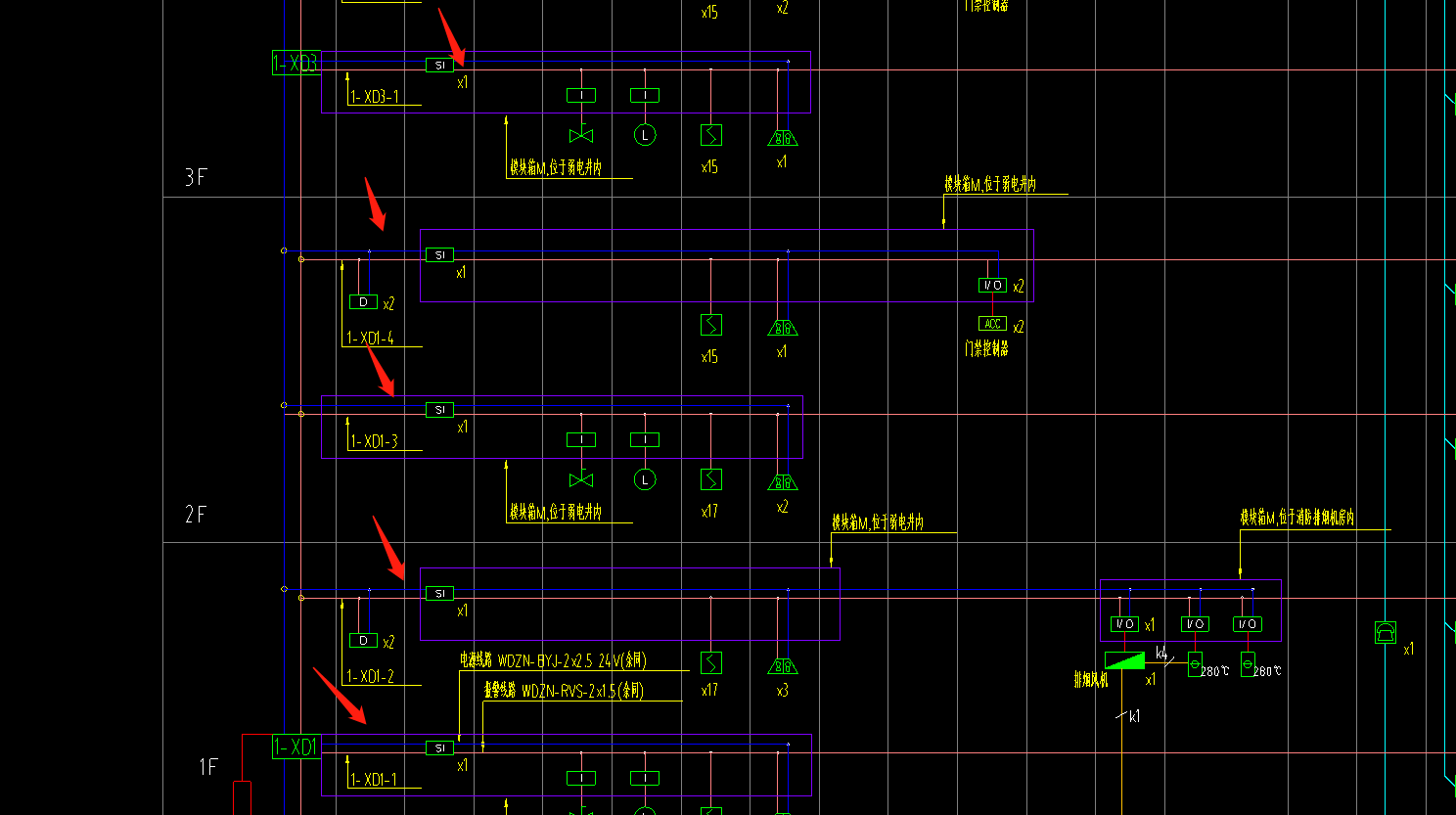The image size is (1456, 815).
Task: Click the x17 count below the 1-XD1-3 detector
Action: (x=709, y=512)
